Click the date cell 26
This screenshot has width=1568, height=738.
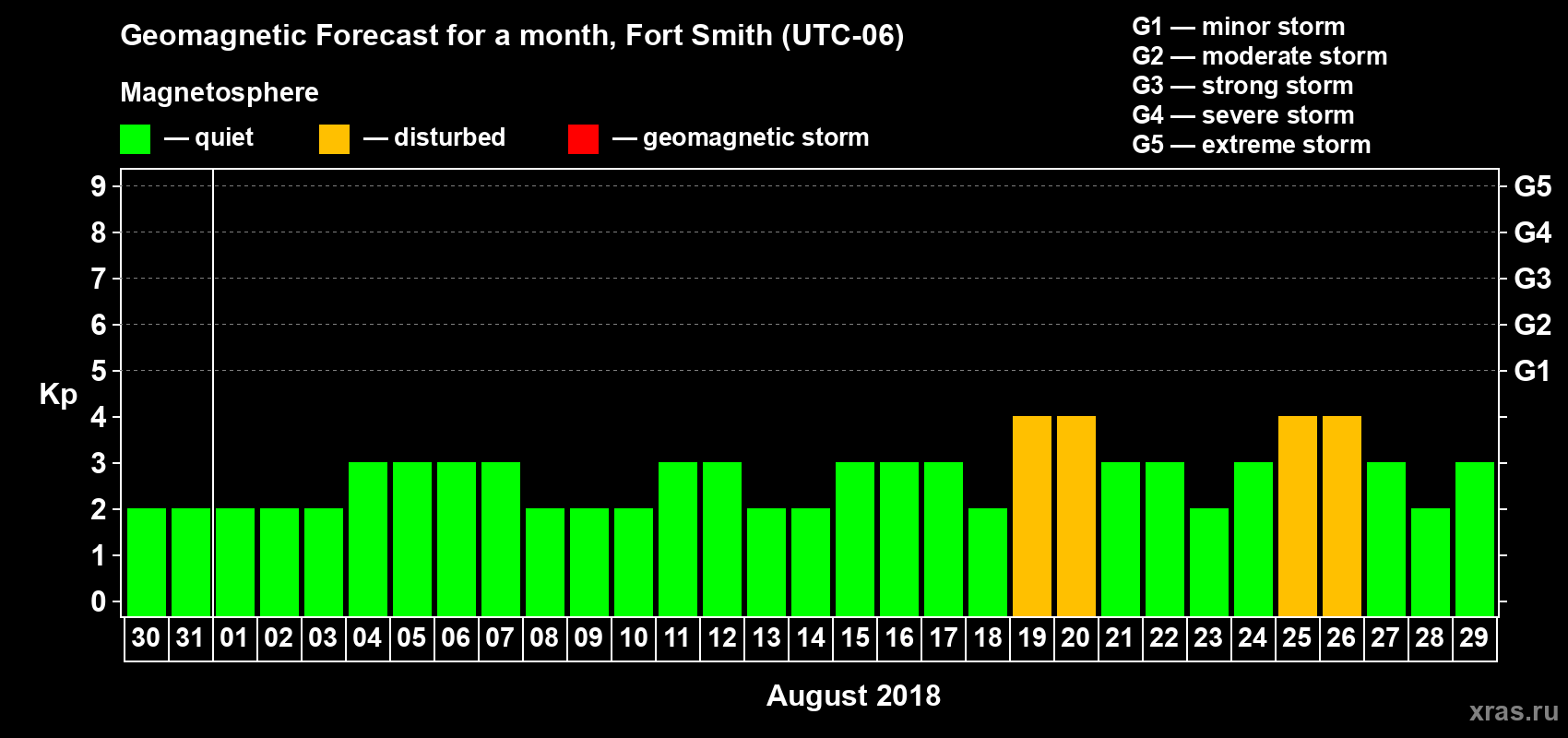click(x=1341, y=638)
